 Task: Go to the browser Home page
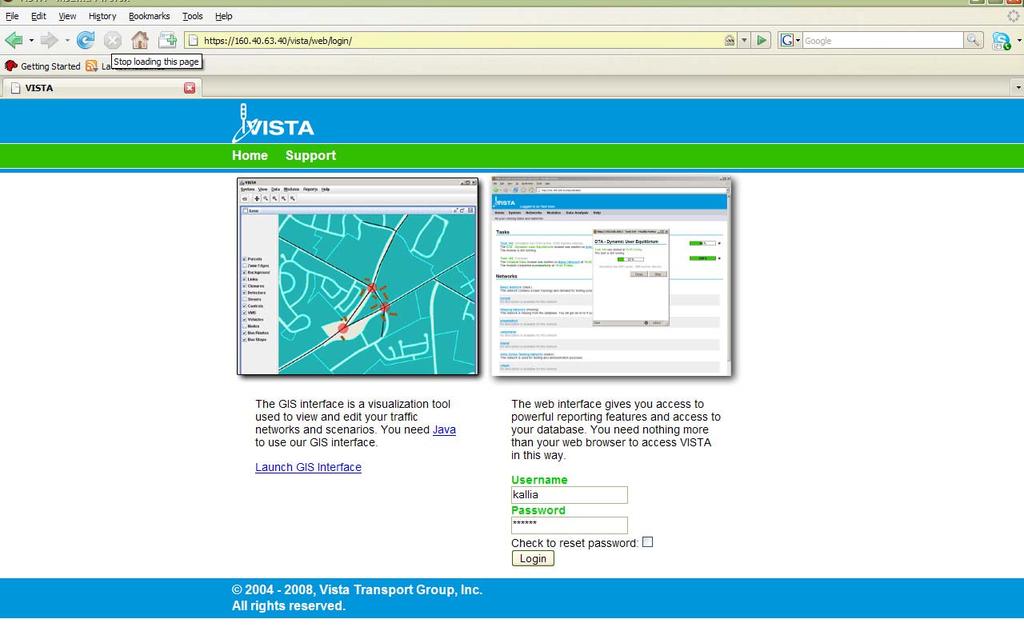click(x=140, y=41)
